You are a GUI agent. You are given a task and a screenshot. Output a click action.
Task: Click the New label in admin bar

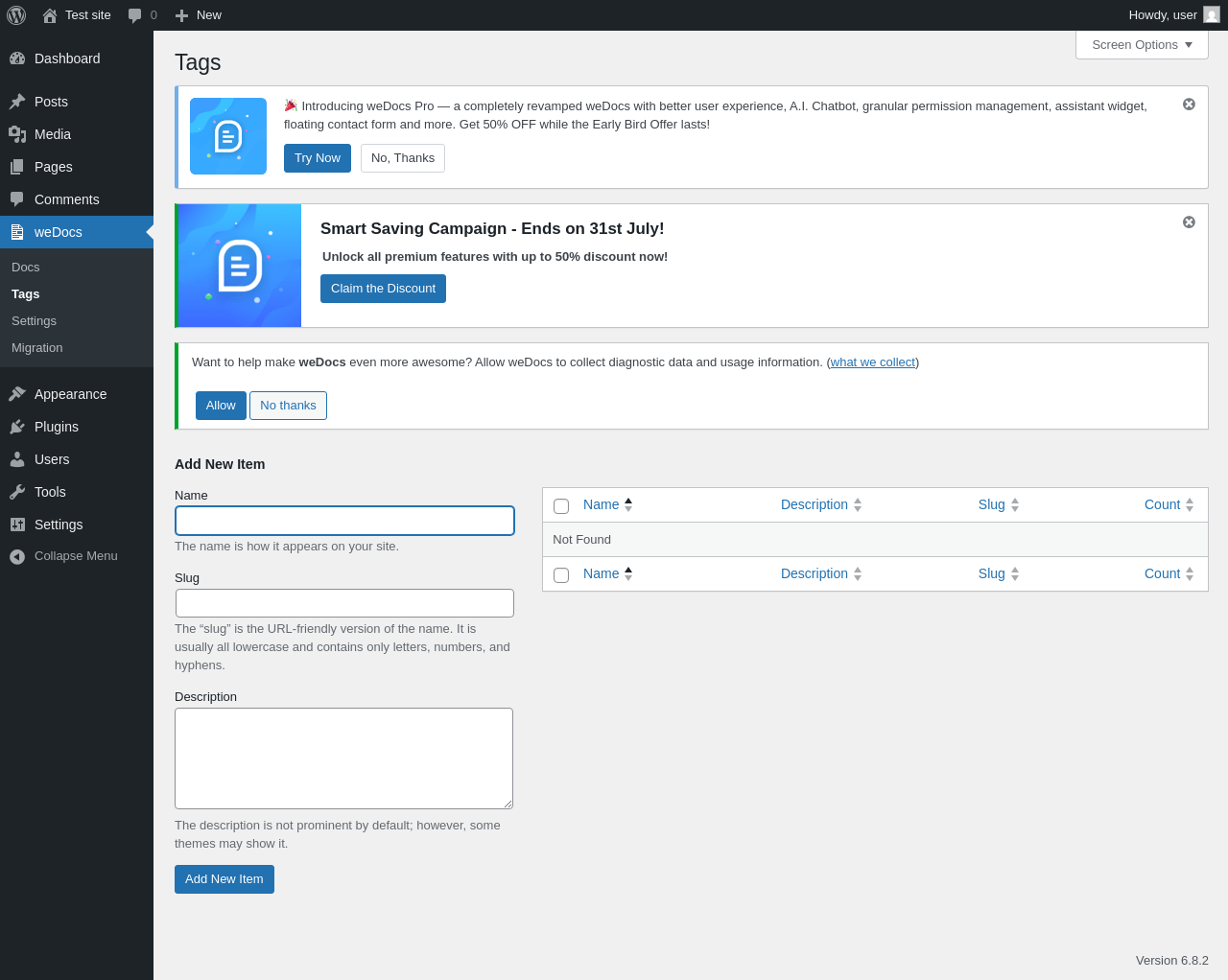point(209,15)
